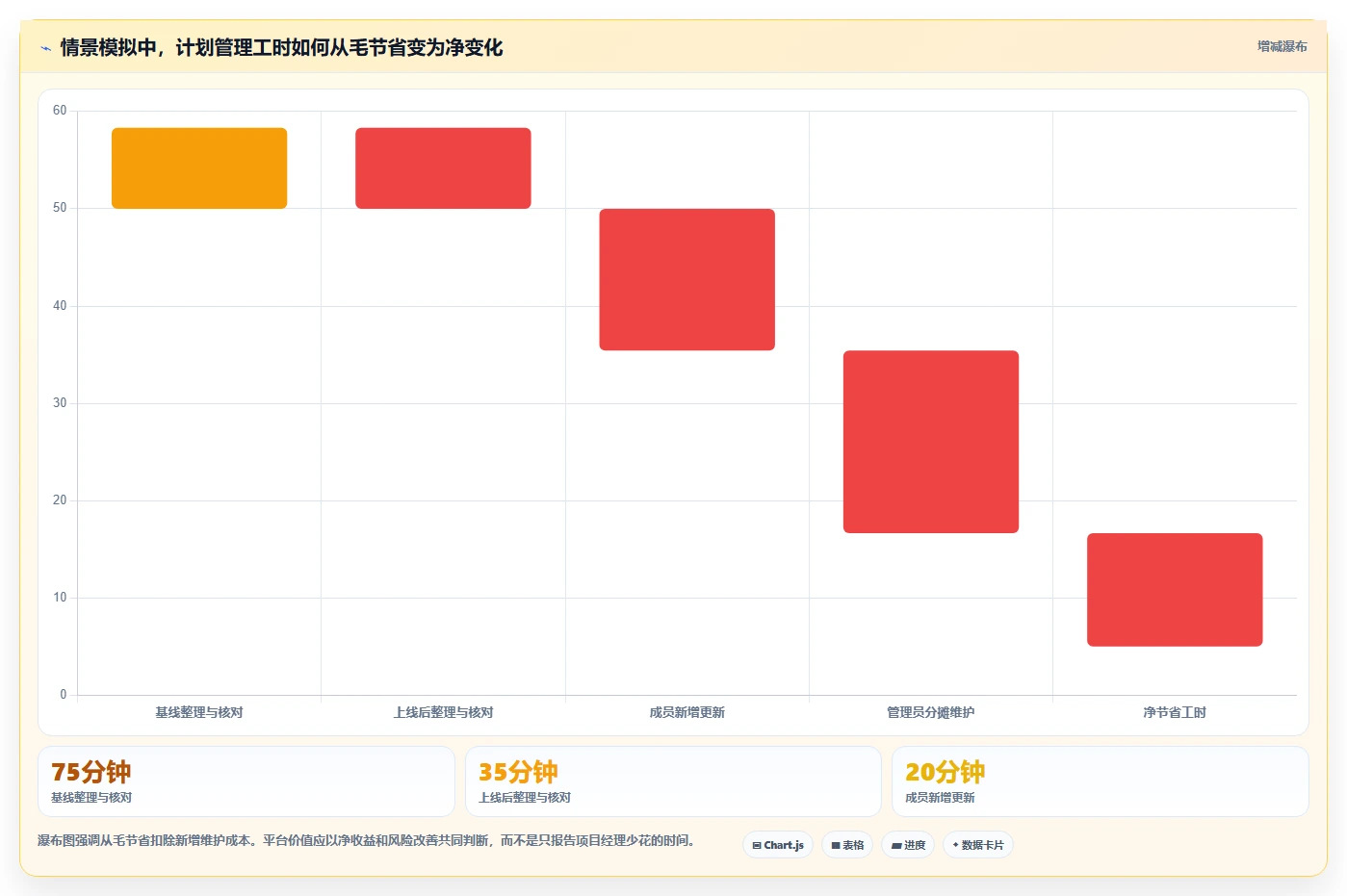Click the x-axis label 上线后整理与核对

pos(443,713)
